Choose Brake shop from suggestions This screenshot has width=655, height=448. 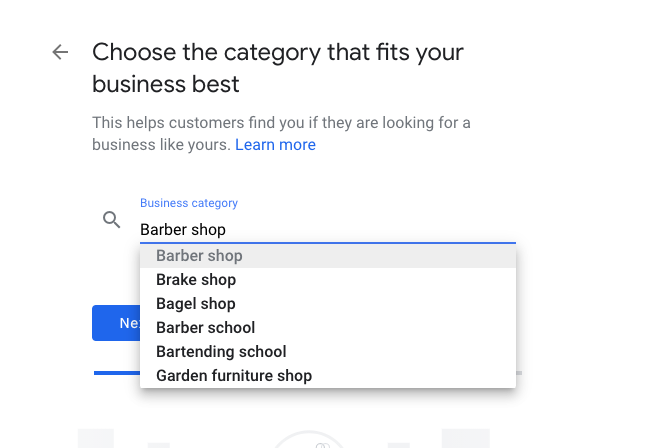[328, 280]
